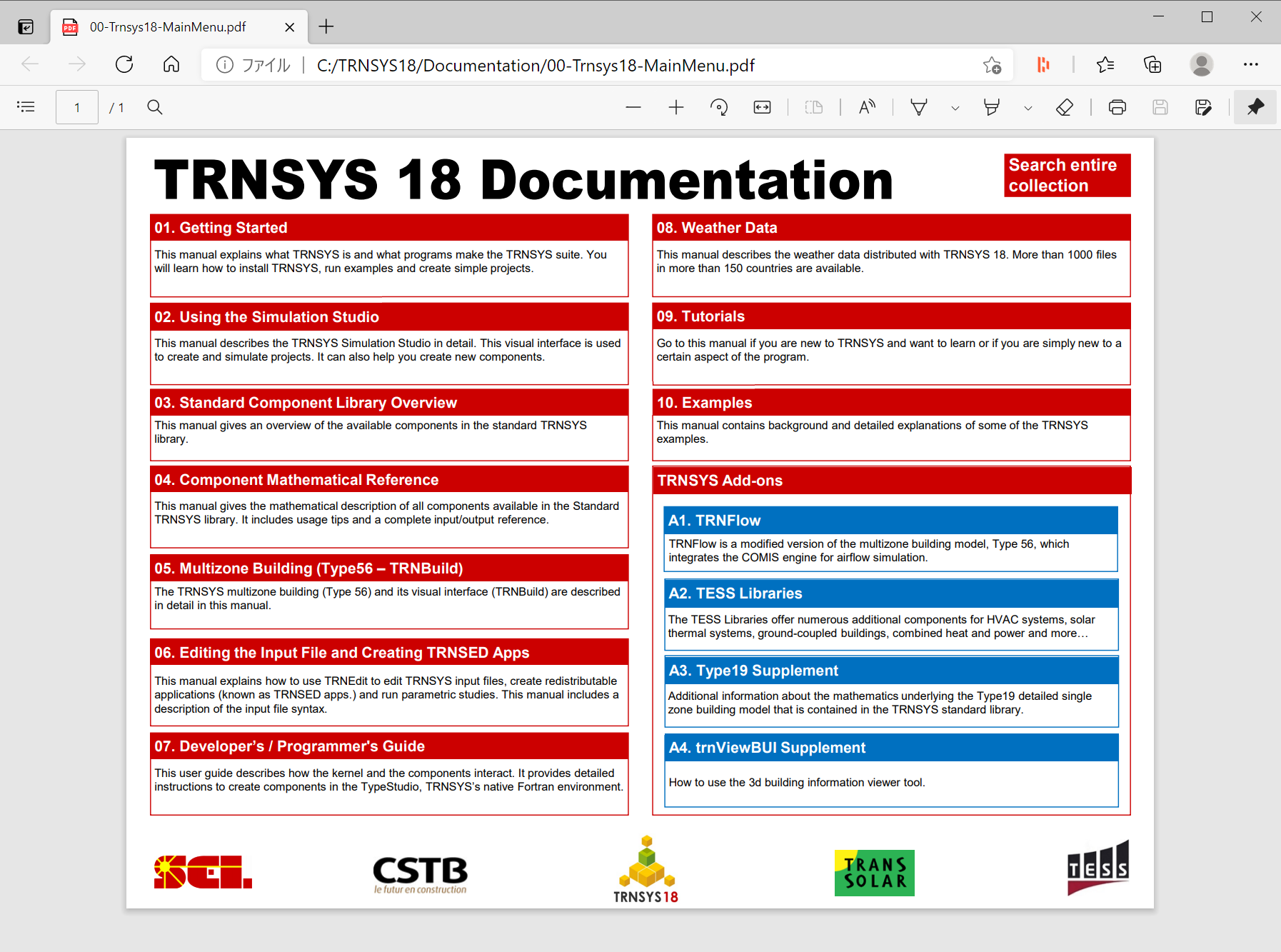Click the TRANSSOLAR logo

coord(874,873)
